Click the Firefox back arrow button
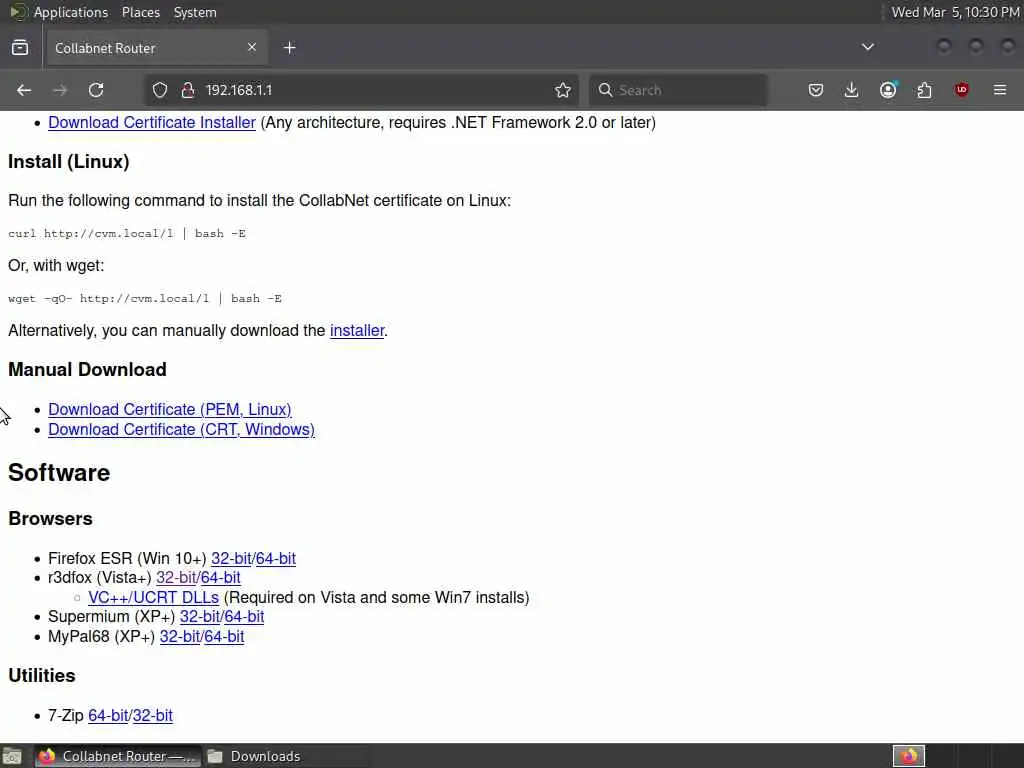This screenshot has width=1024, height=768. [24, 90]
